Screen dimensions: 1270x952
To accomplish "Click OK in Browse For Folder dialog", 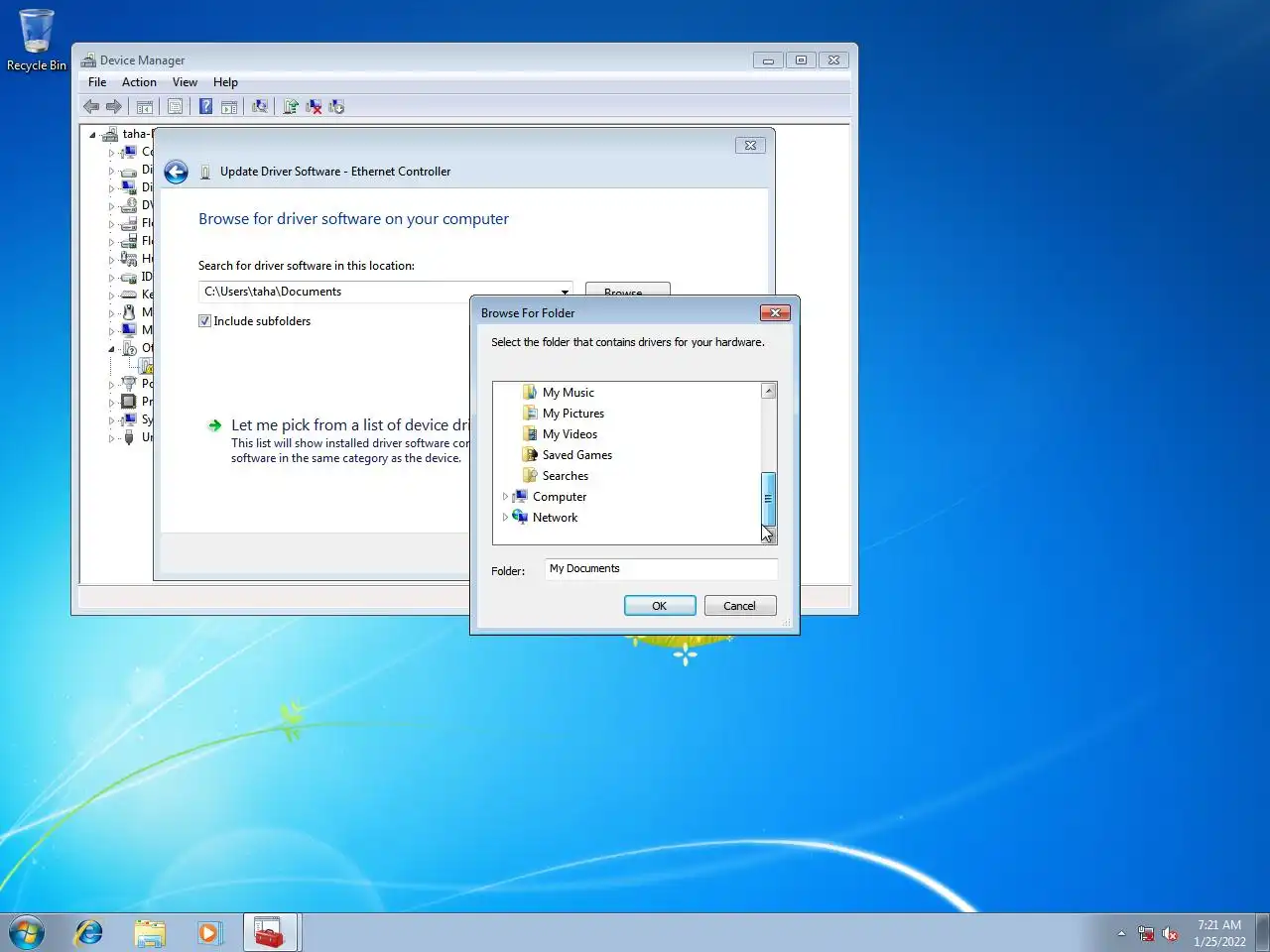I will click(660, 606).
